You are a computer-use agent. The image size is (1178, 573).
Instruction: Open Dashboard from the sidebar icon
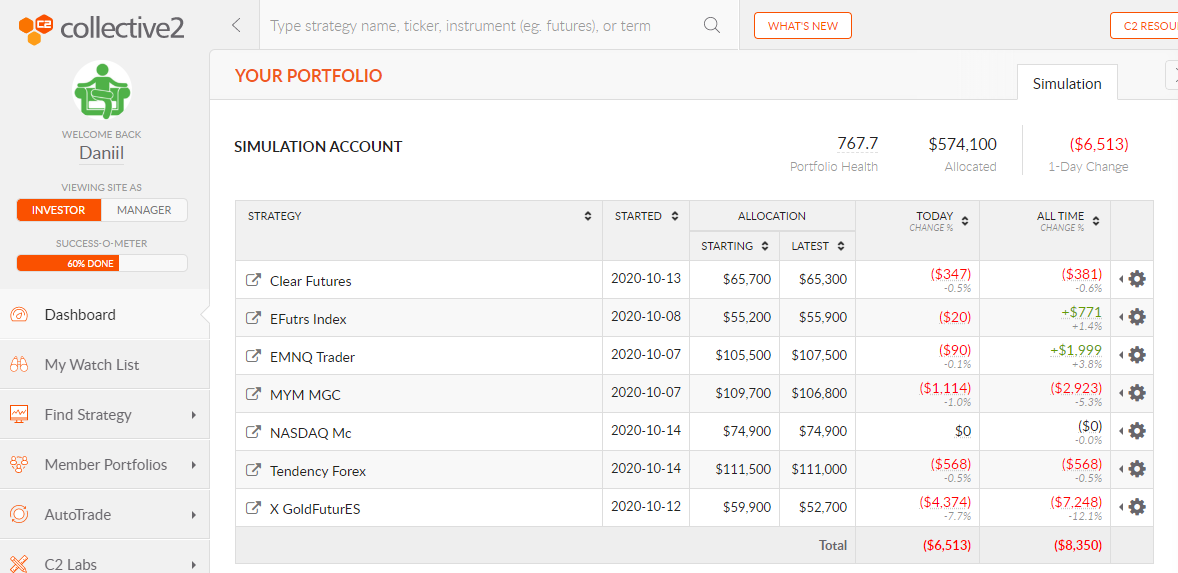click(20, 315)
